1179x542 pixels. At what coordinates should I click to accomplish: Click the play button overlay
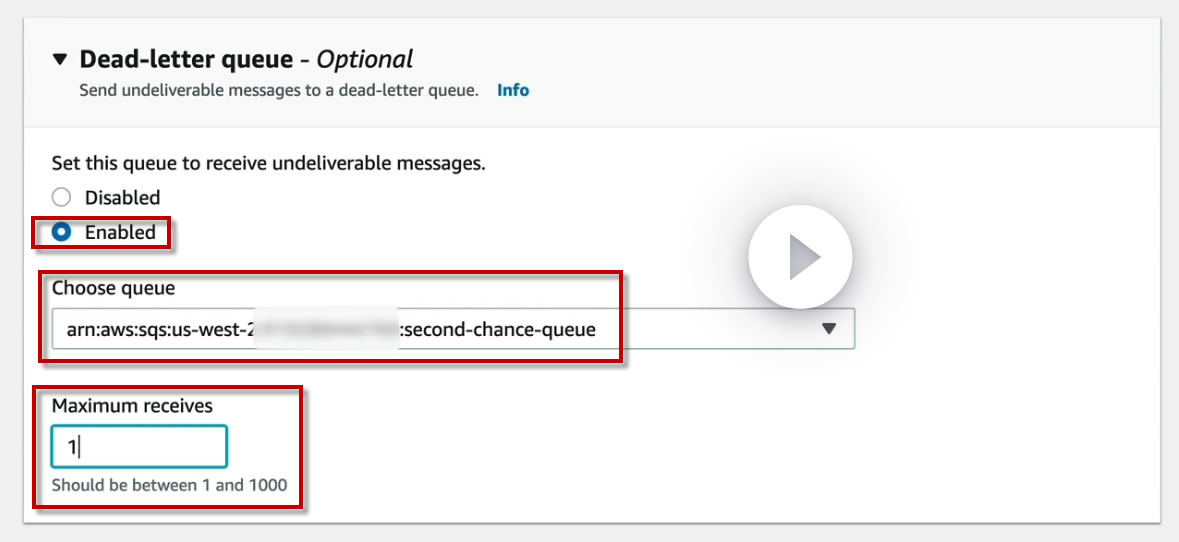pos(800,257)
